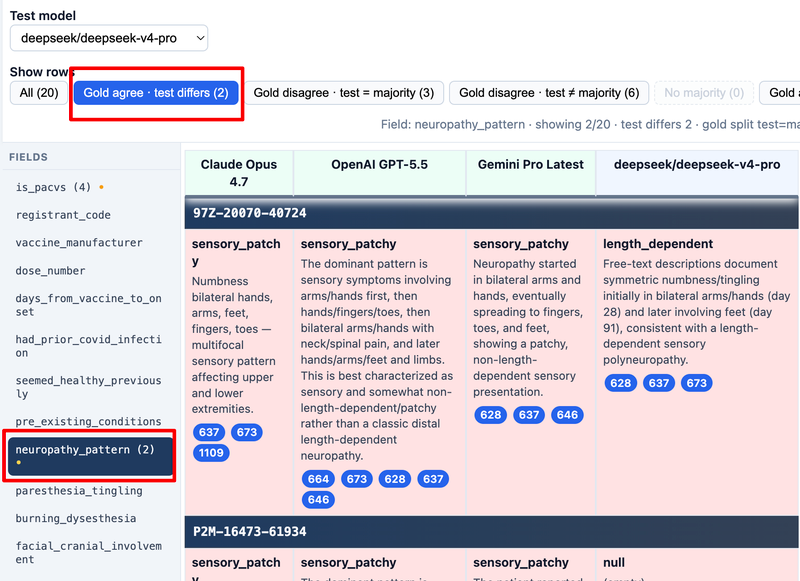
Task: Open citation 646 in Gemini Pro column
Action: tap(567, 415)
